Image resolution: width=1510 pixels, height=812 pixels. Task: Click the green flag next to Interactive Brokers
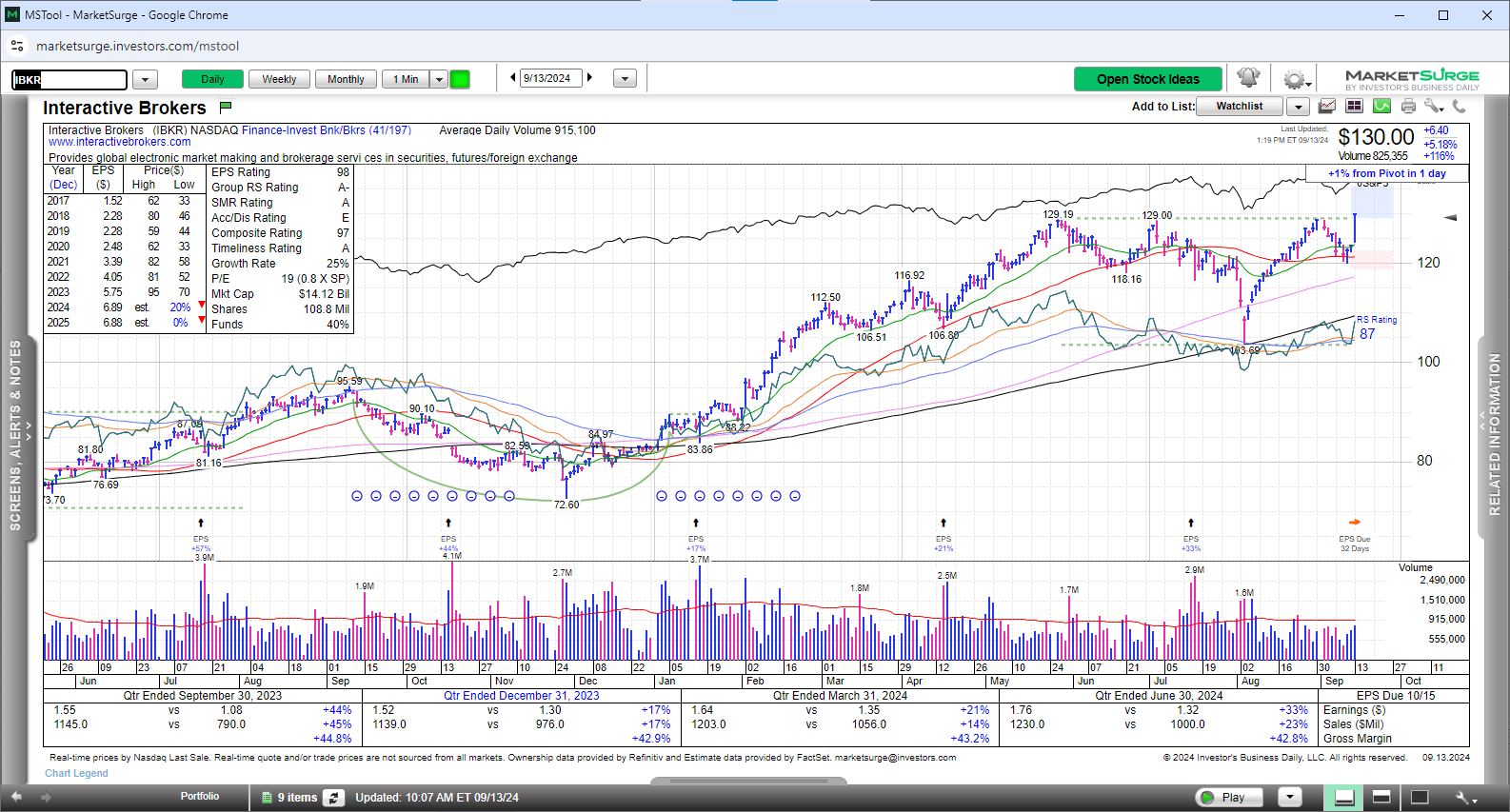(226, 108)
